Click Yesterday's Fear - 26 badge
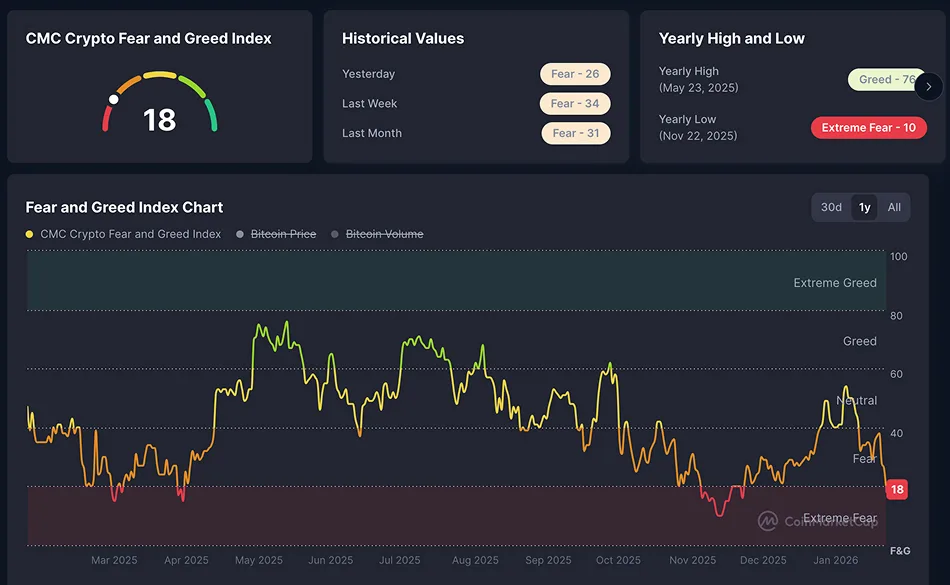Screen dimensions: 950x585 [x=575, y=74]
